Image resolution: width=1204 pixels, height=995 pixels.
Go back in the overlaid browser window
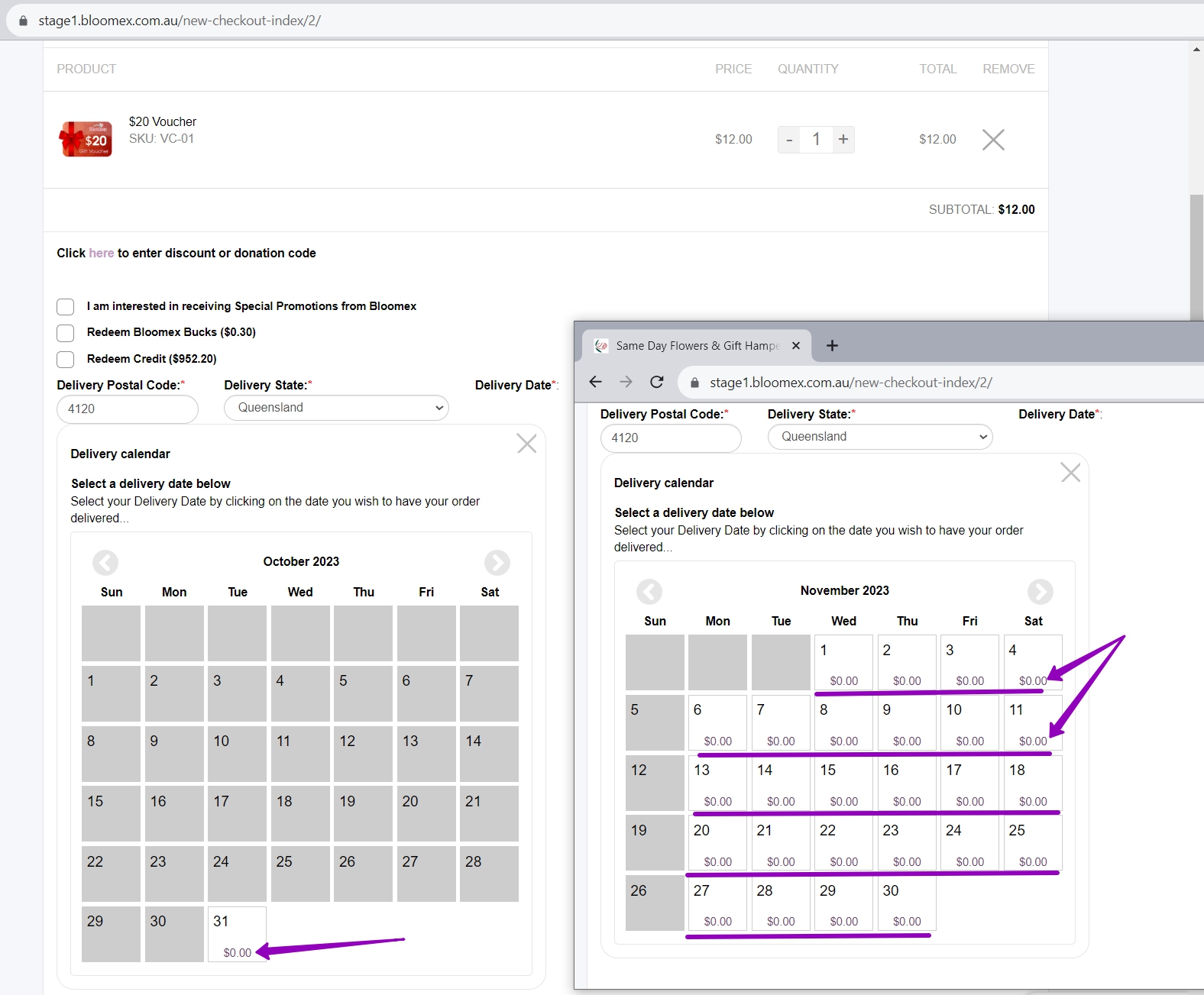(596, 382)
